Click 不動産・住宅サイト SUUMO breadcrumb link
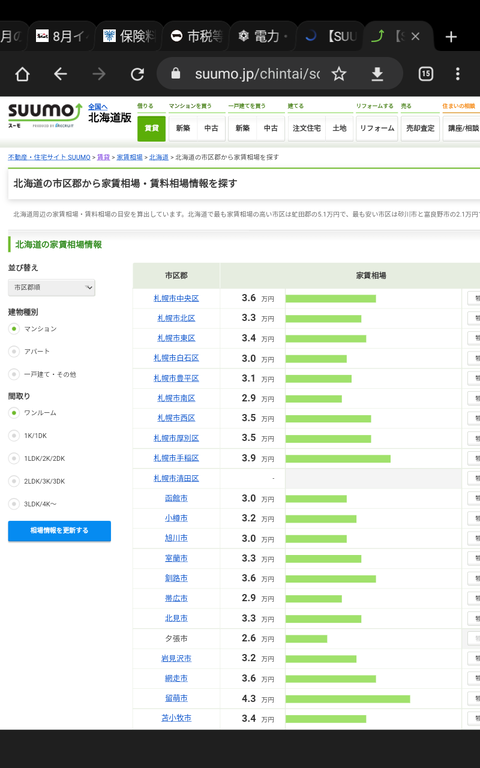 [49, 157]
